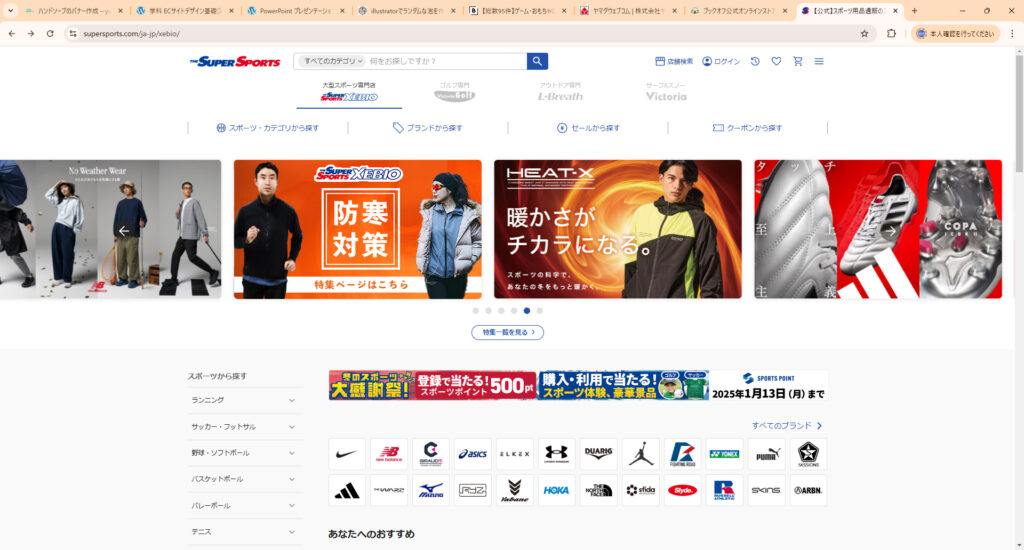Click the blue search magnifier button
Screen dimensions: 1024x550
coord(537,61)
